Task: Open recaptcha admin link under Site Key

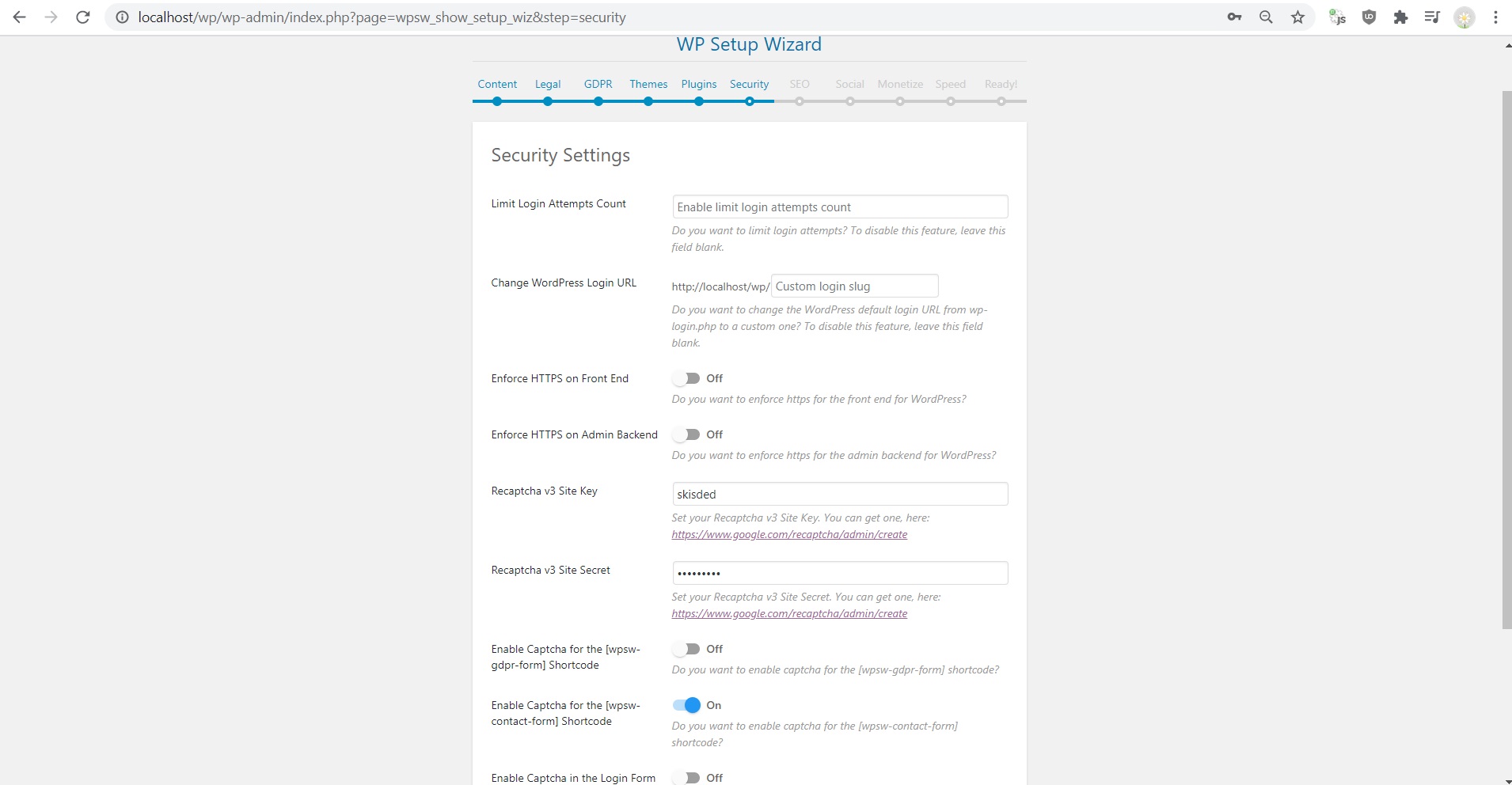Action: click(789, 535)
